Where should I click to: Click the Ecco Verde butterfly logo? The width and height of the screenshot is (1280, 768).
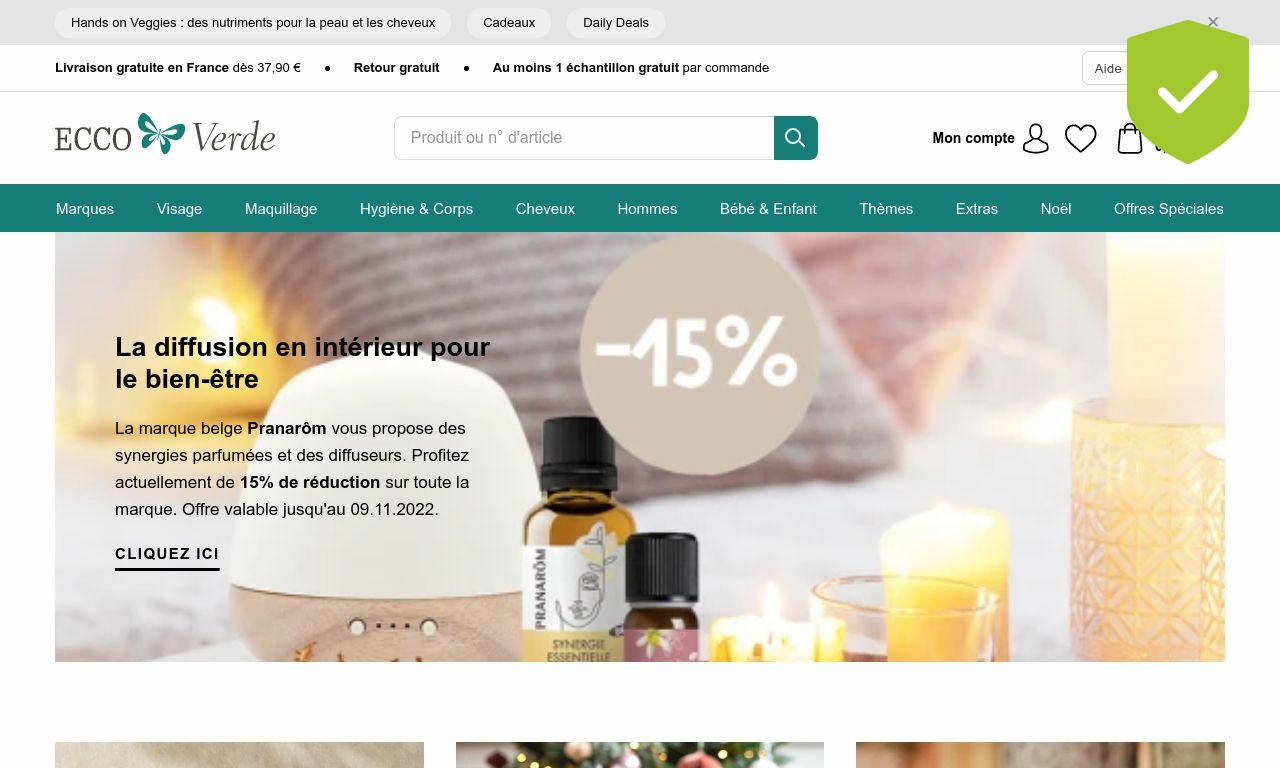pos(165,134)
